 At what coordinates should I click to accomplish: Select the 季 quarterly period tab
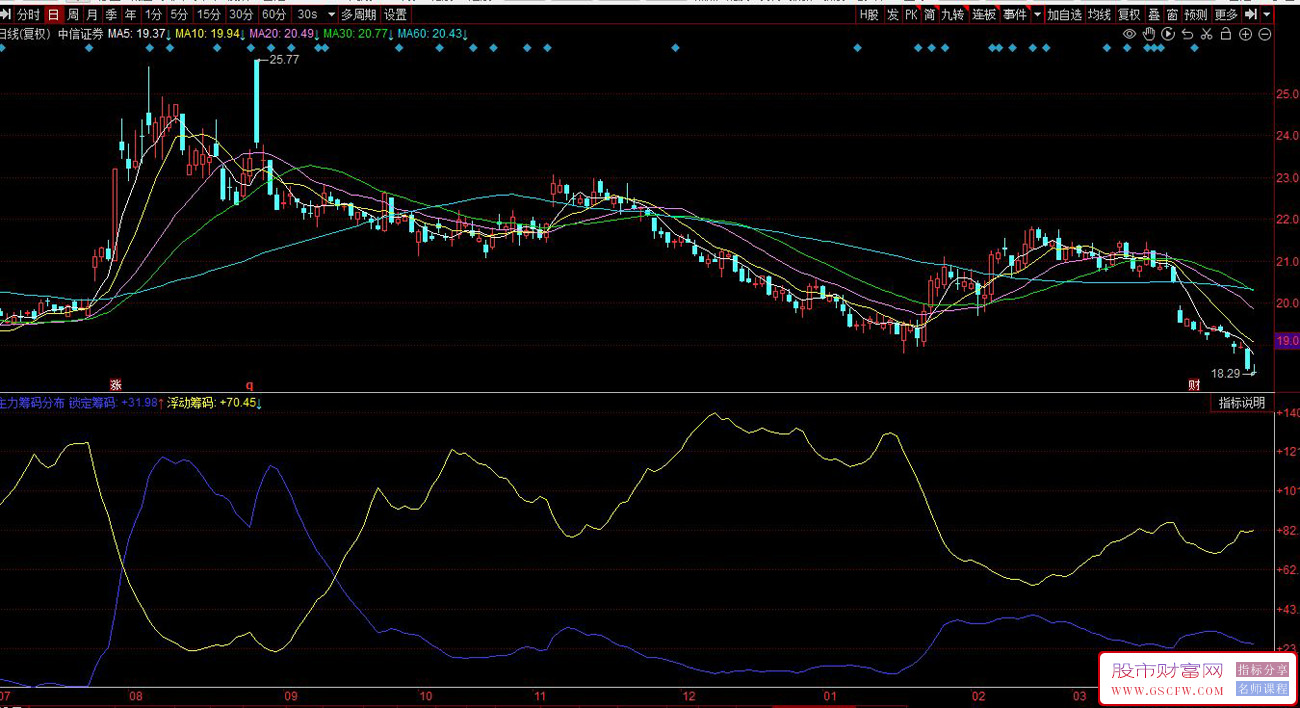click(111, 15)
